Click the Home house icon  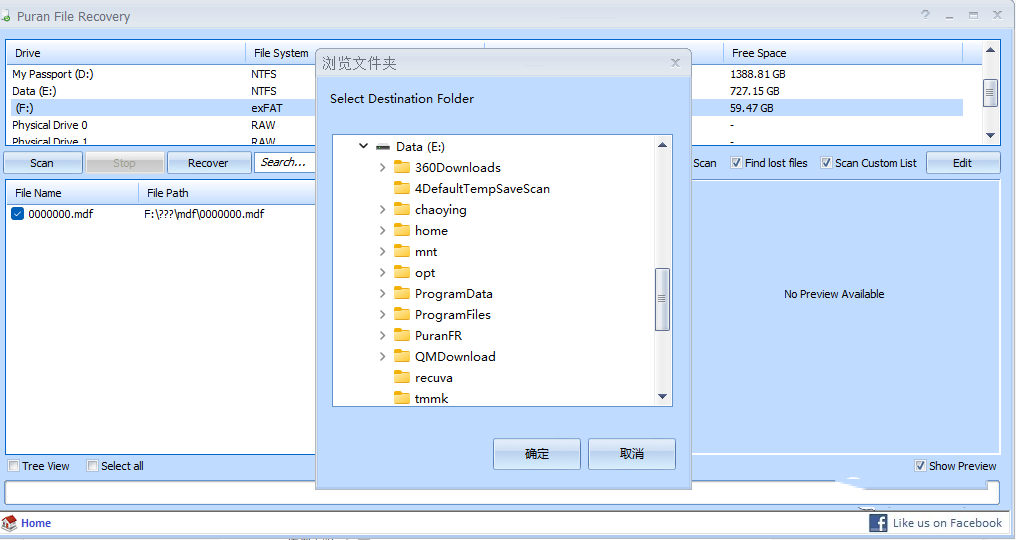click(9, 523)
